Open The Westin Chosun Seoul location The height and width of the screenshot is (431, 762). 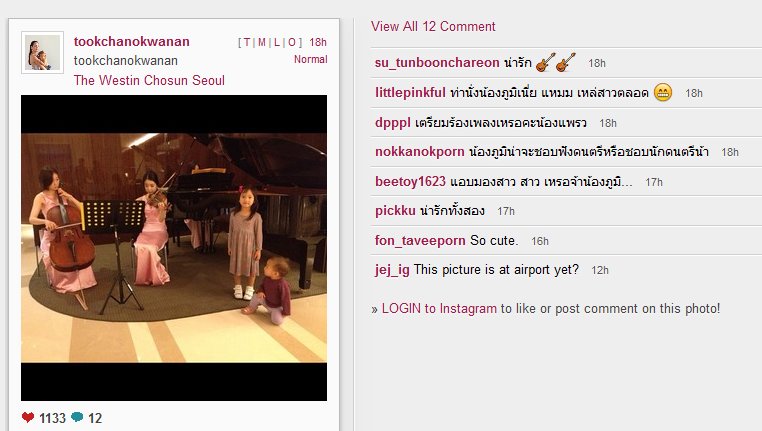[x=149, y=81]
